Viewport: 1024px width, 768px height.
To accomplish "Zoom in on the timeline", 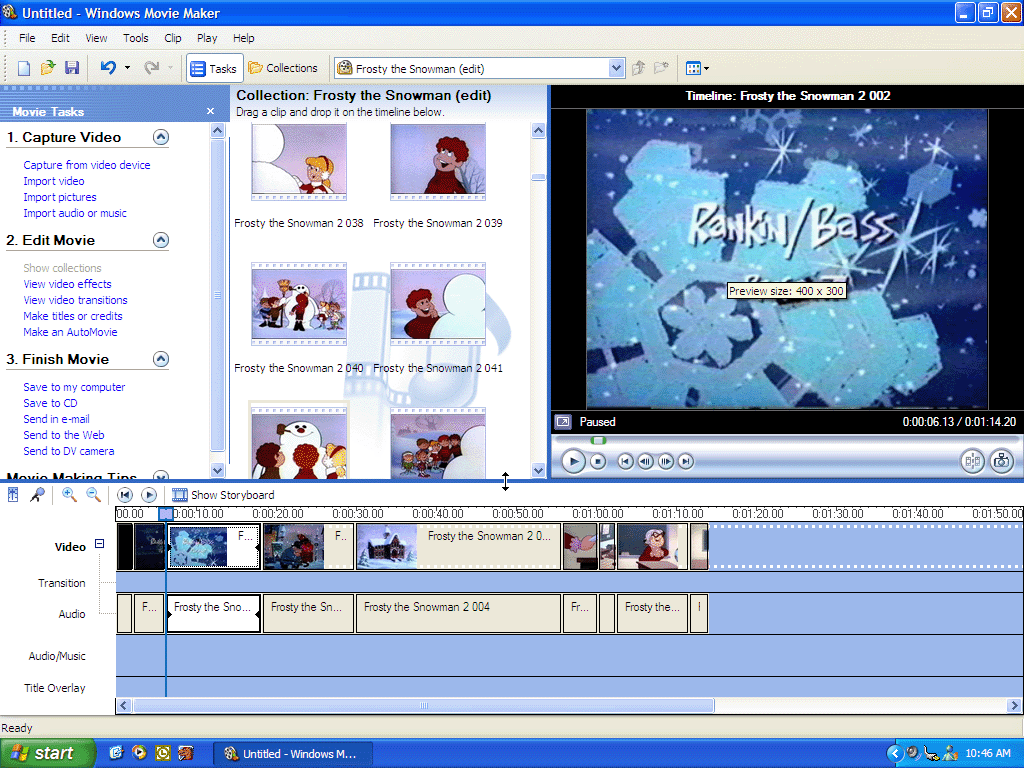I will tap(69, 494).
